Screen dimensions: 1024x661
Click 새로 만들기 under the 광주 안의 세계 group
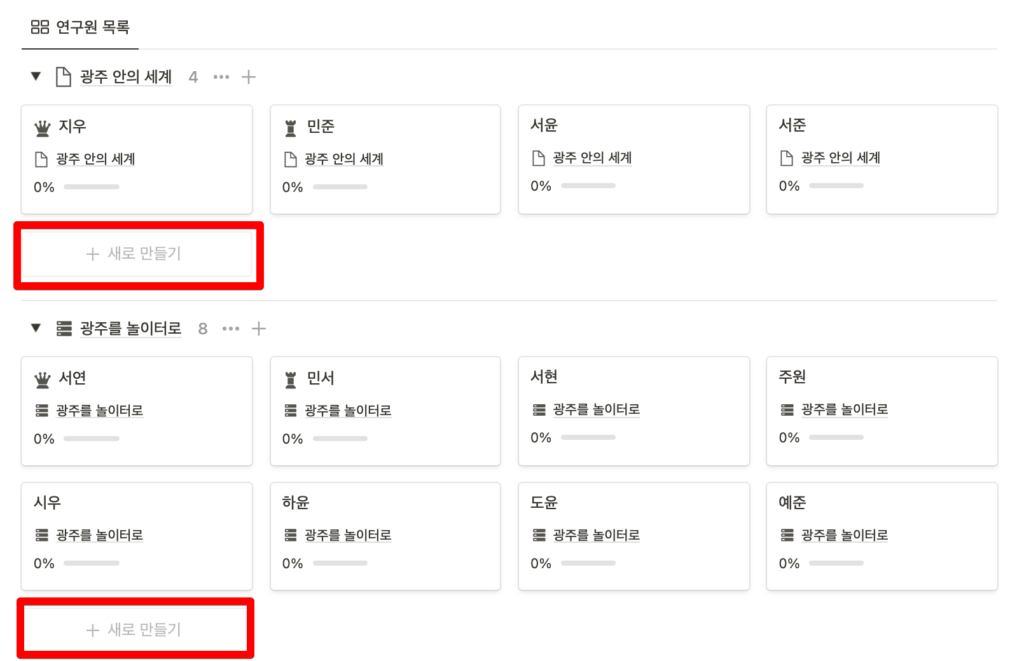[136, 254]
